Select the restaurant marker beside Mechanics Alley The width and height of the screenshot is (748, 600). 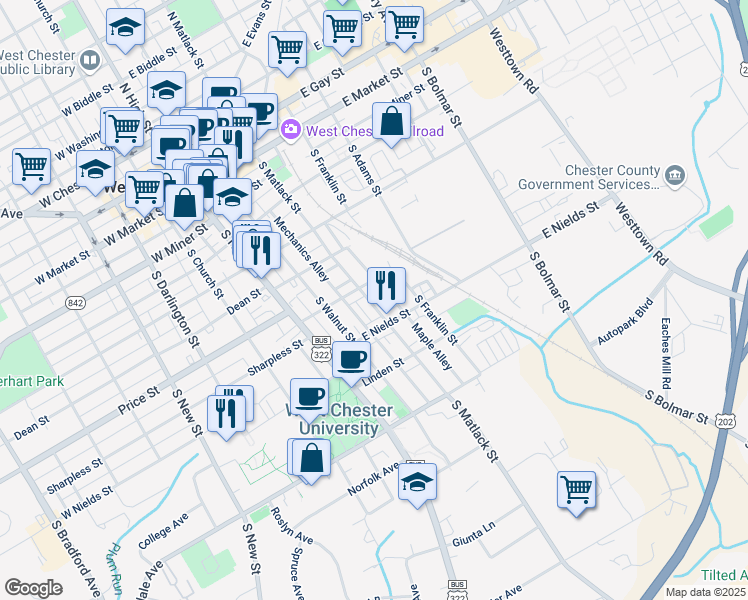(x=261, y=254)
